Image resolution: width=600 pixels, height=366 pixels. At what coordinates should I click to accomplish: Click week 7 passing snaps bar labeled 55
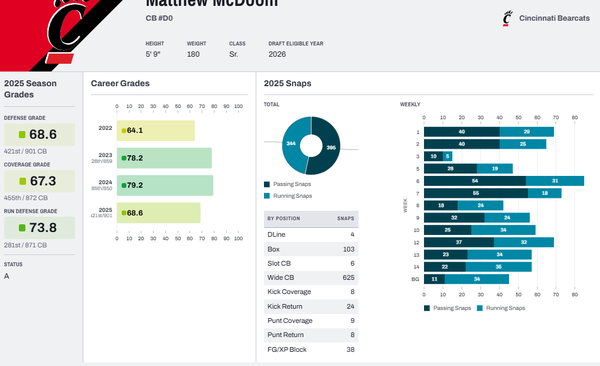pyautogui.click(x=476, y=193)
